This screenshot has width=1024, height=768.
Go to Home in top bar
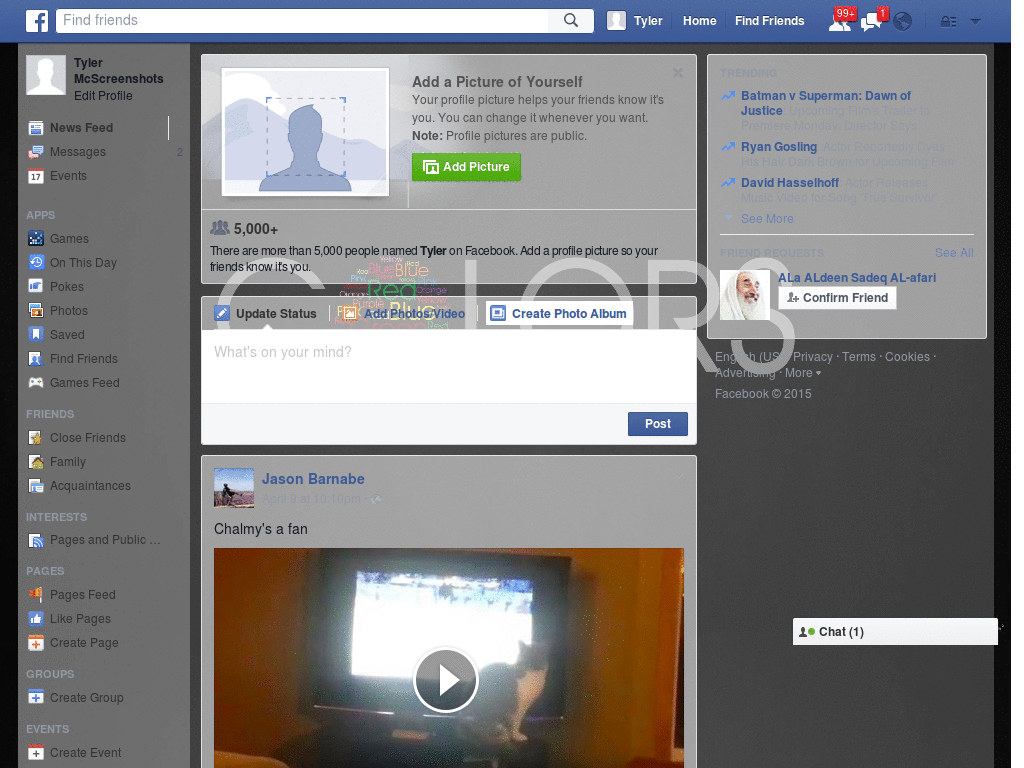coord(699,21)
